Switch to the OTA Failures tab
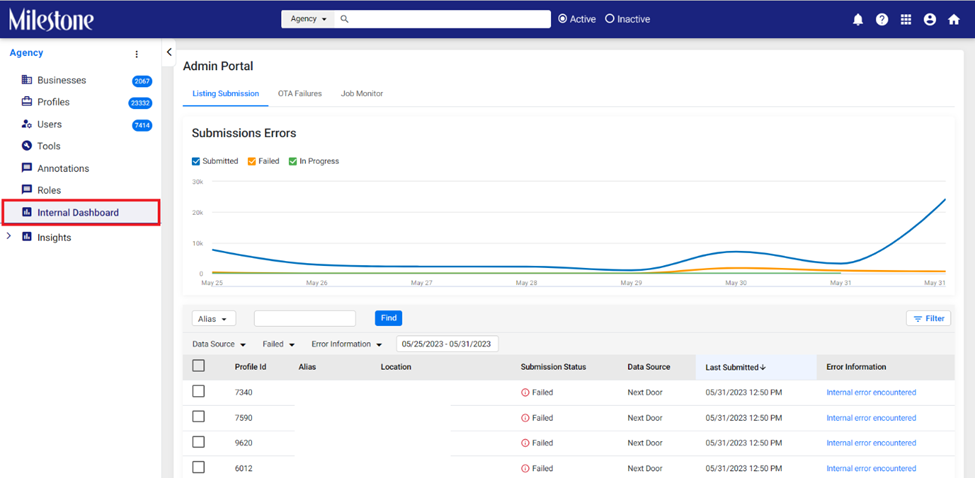Screen dimensions: 975x478 [x=300, y=94]
